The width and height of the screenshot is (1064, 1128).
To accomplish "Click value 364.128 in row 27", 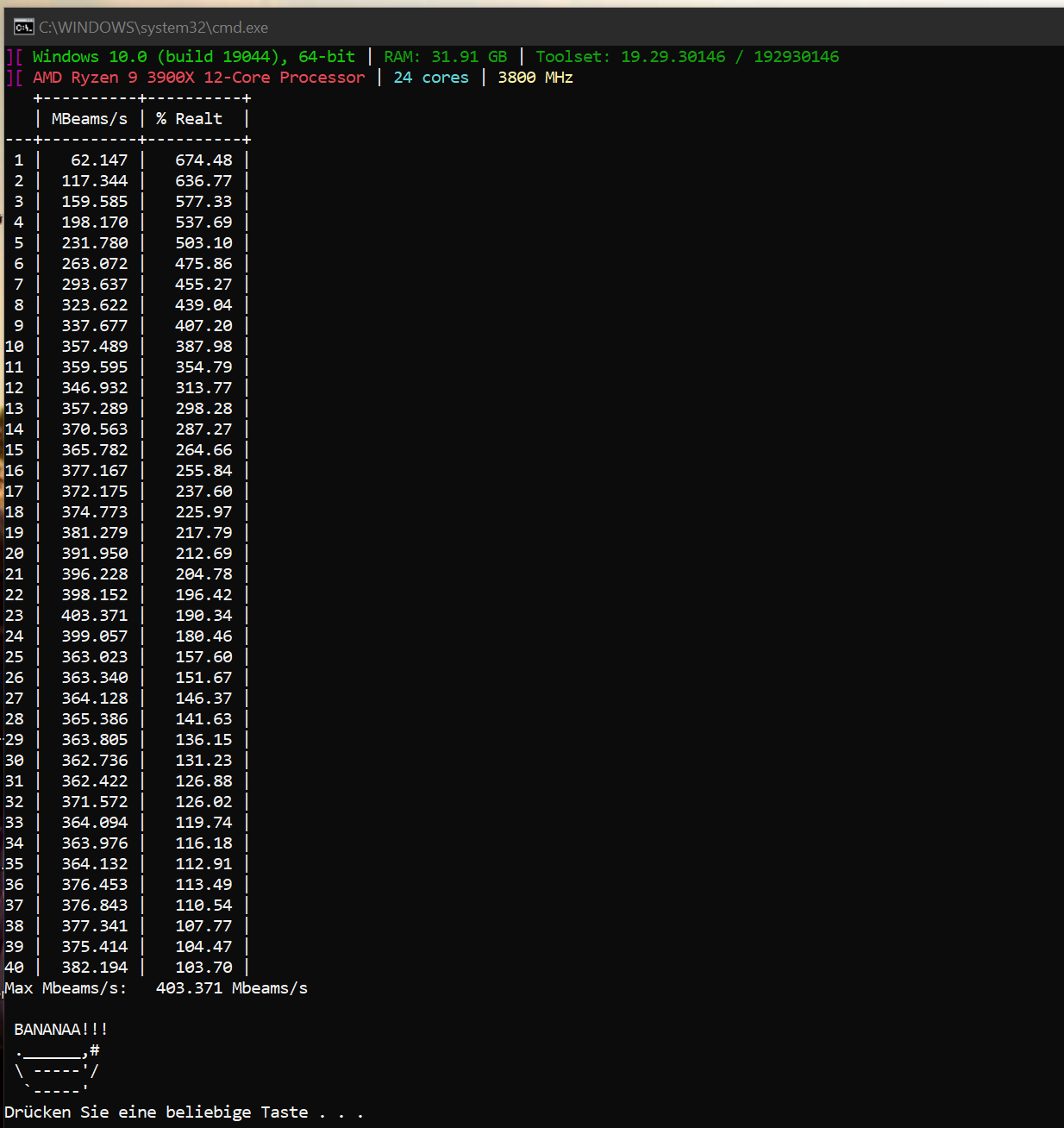I will point(95,699).
